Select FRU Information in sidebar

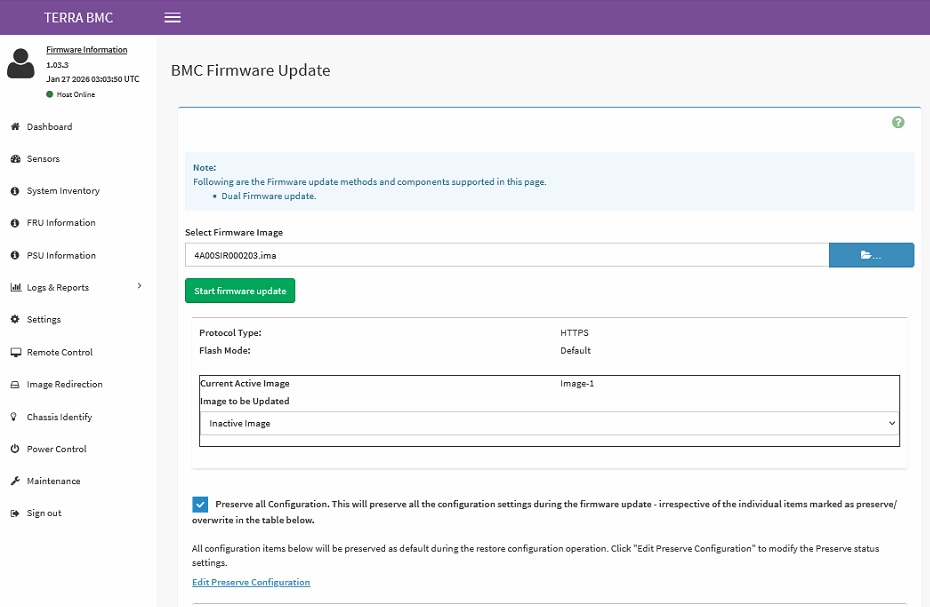[x=60, y=223]
